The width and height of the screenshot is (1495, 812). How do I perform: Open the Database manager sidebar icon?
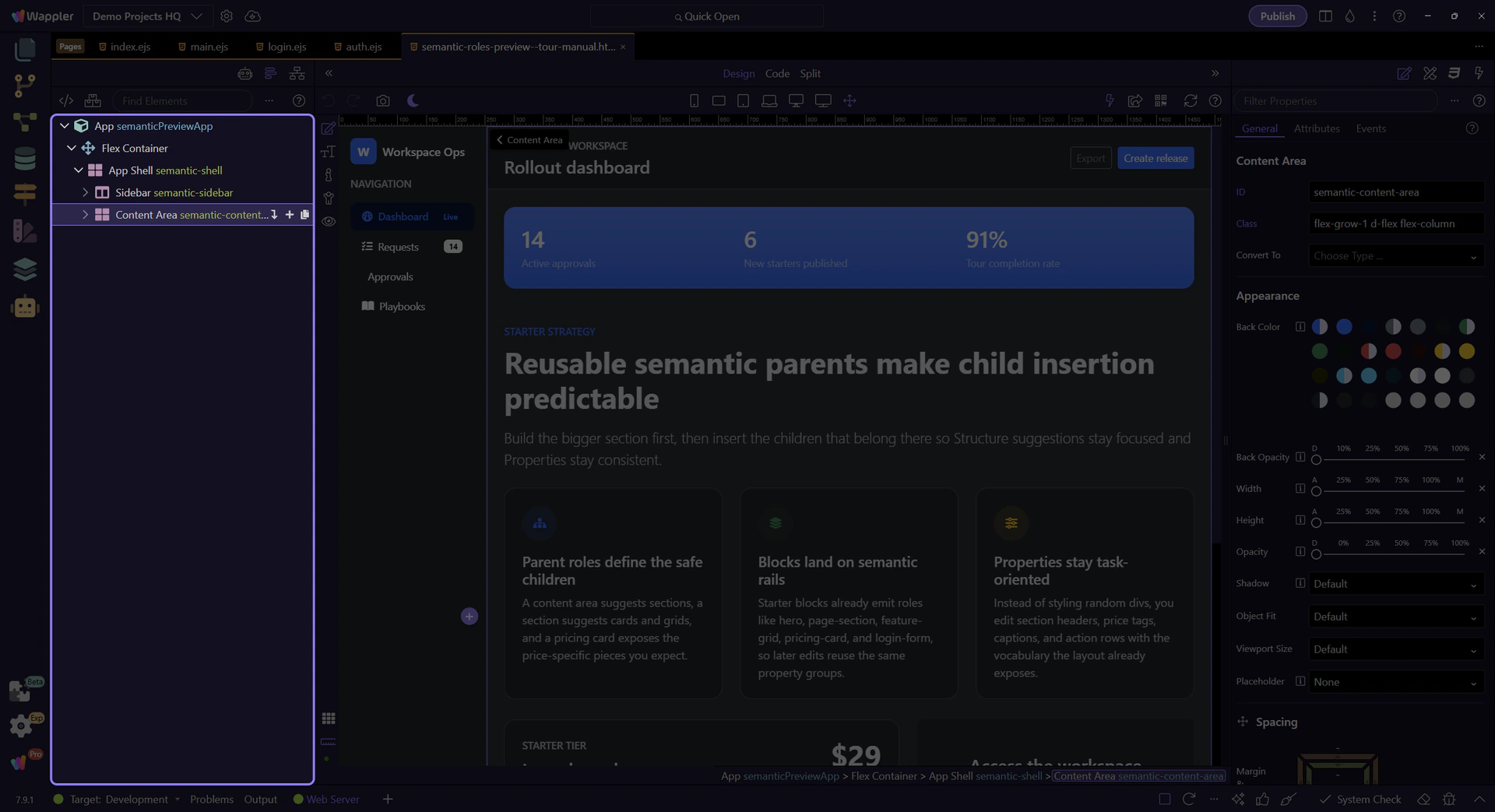25,158
